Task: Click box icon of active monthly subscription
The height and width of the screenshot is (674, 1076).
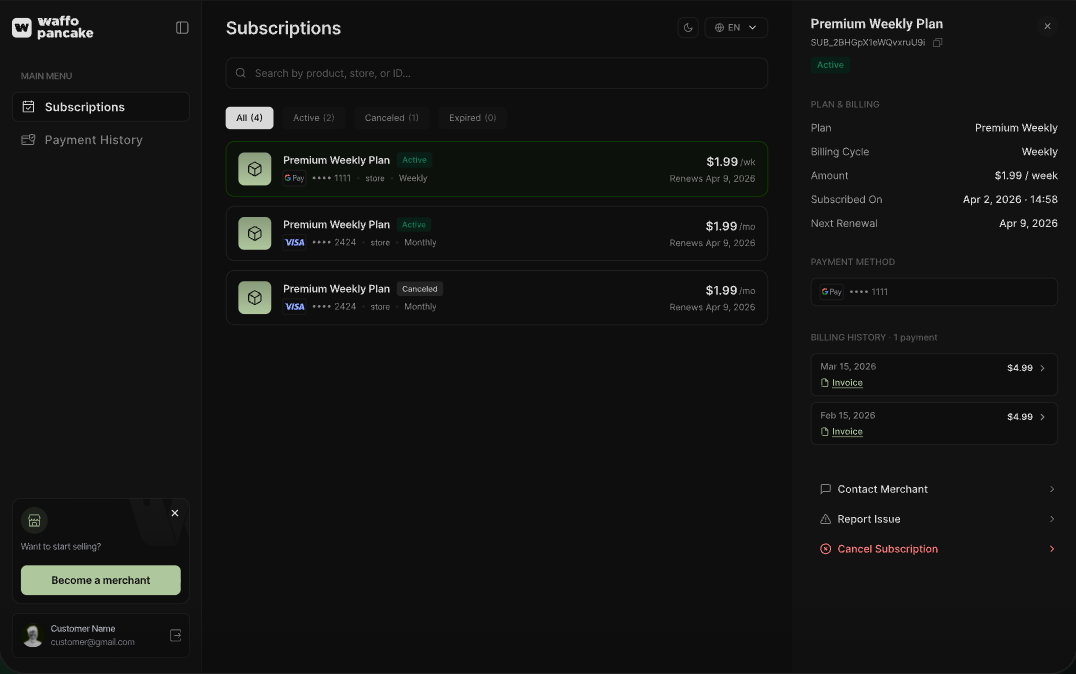Action: pos(255,233)
